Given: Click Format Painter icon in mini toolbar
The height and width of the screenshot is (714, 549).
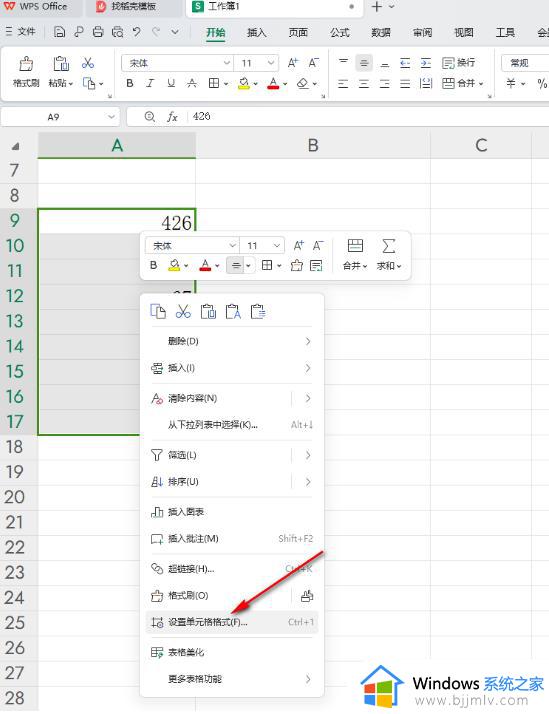Looking at the screenshot, I should pos(297,265).
